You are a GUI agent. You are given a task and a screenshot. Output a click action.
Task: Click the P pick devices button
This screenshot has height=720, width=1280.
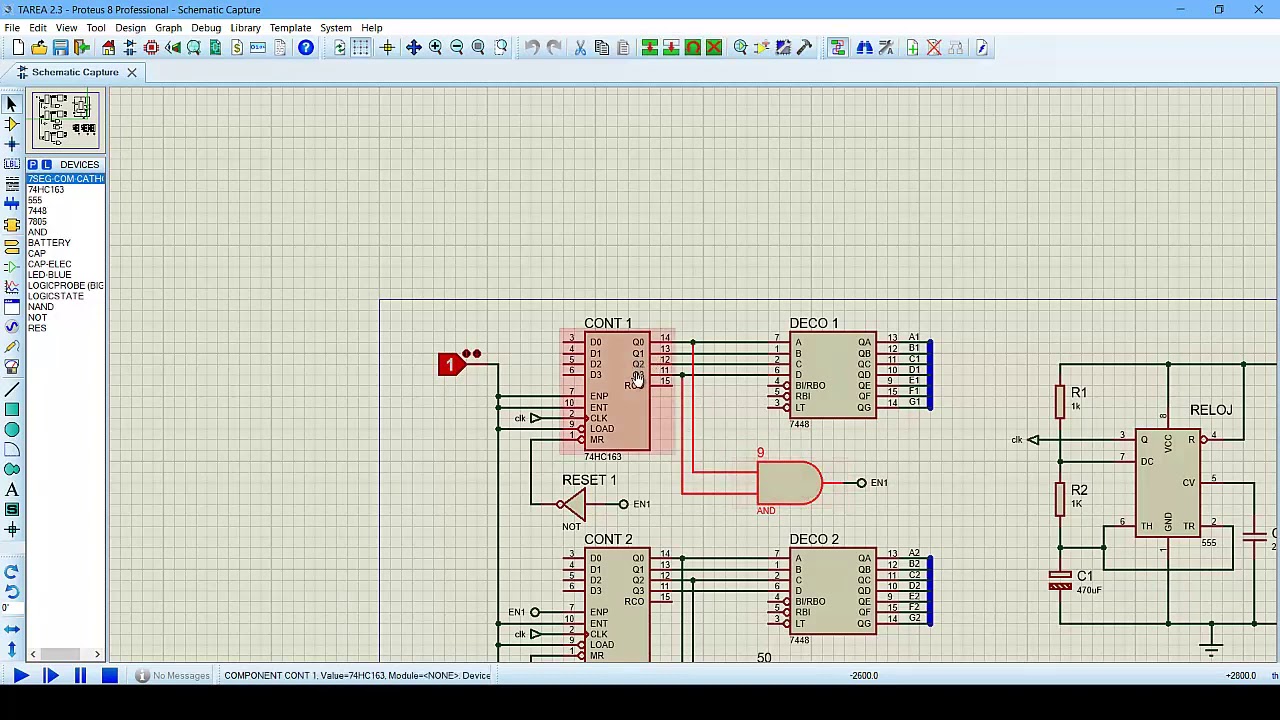pyautogui.click(x=33, y=164)
